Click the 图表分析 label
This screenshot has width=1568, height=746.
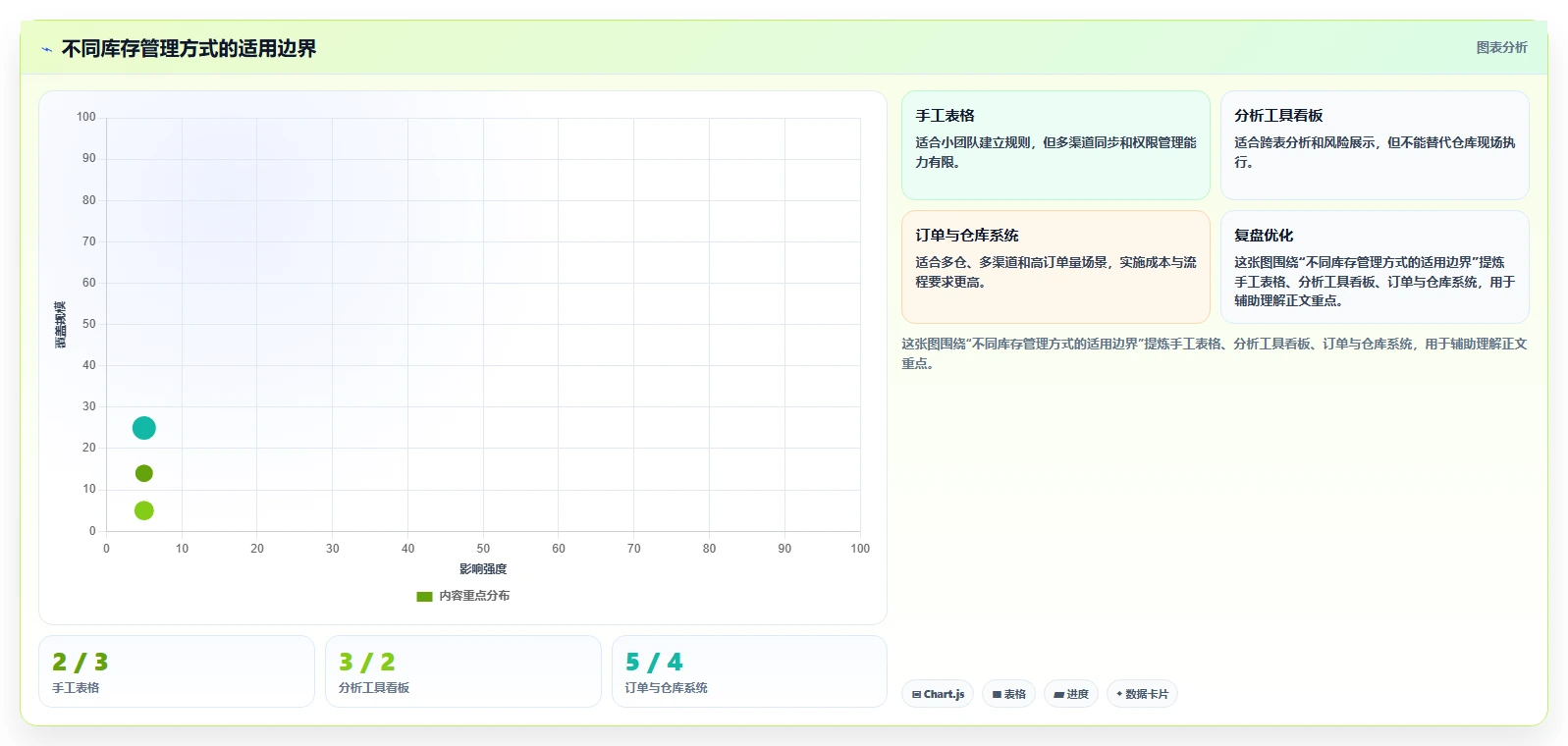[x=1501, y=47]
